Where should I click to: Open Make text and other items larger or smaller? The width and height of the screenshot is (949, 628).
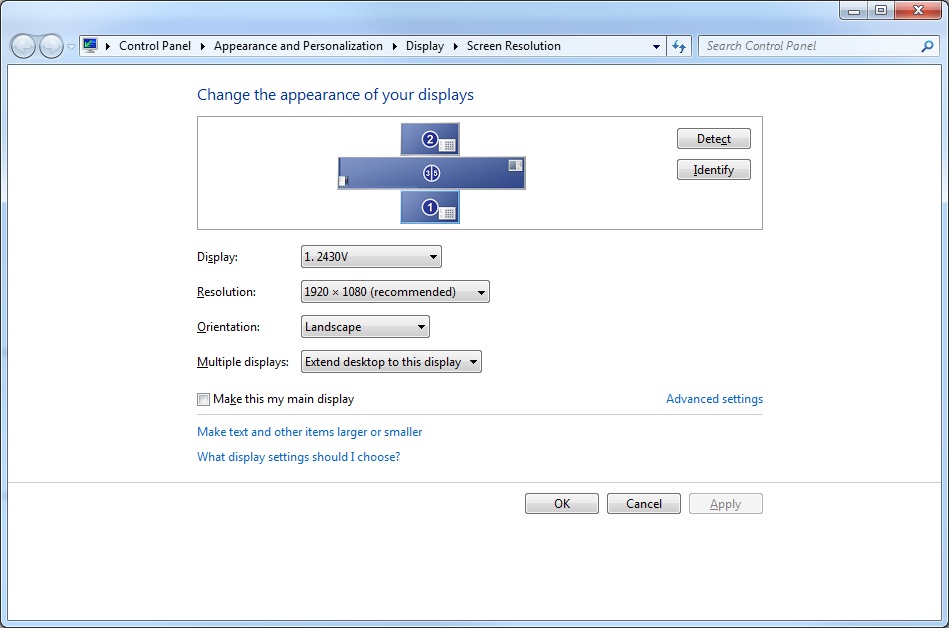[x=309, y=432]
